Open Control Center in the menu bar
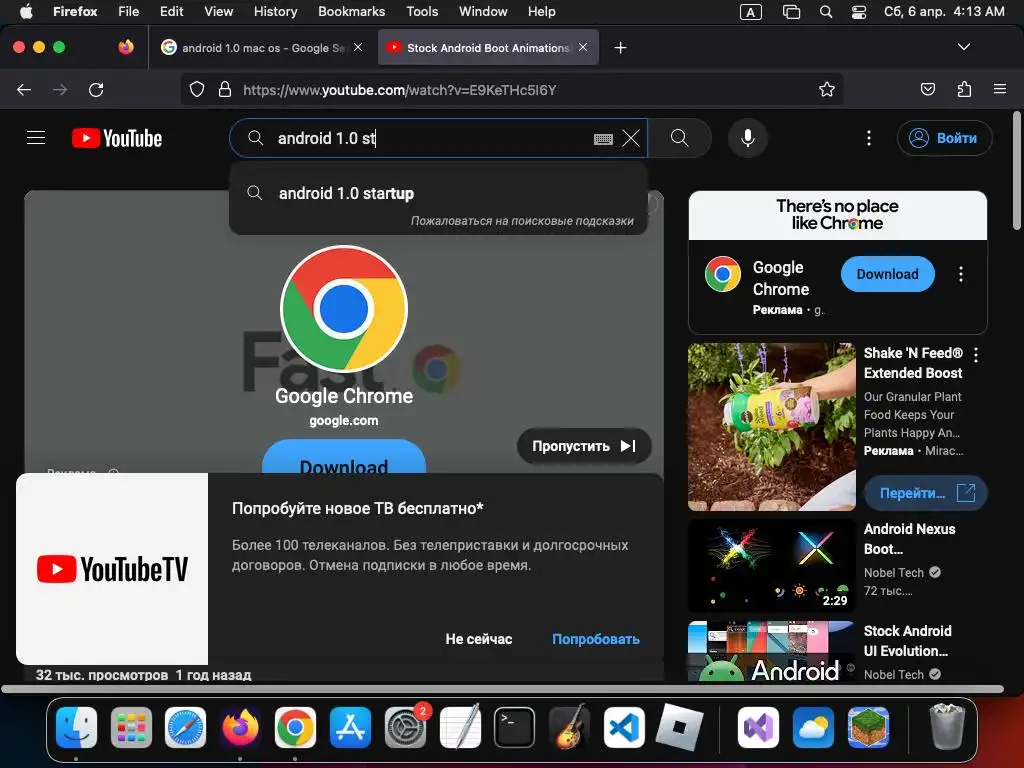Image resolution: width=1024 pixels, height=768 pixels. tap(859, 12)
